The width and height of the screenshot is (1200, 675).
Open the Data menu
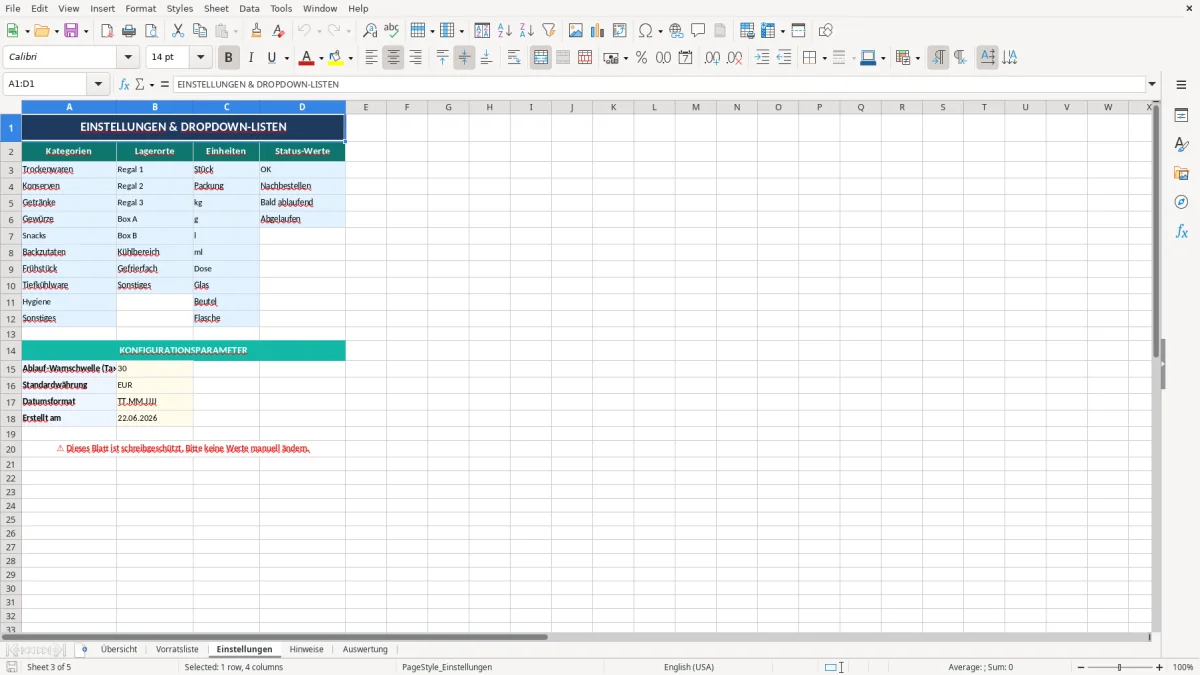coord(249,8)
